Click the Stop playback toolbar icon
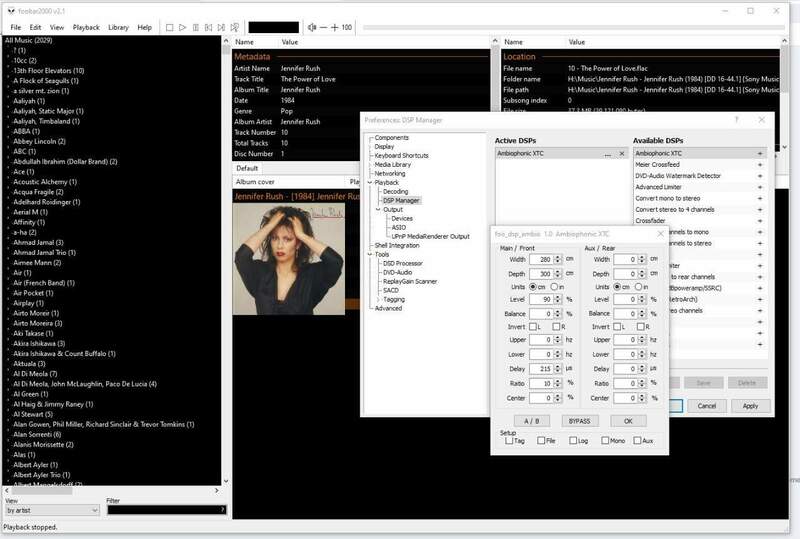This screenshot has height=539, width=800. [x=169, y=27]
